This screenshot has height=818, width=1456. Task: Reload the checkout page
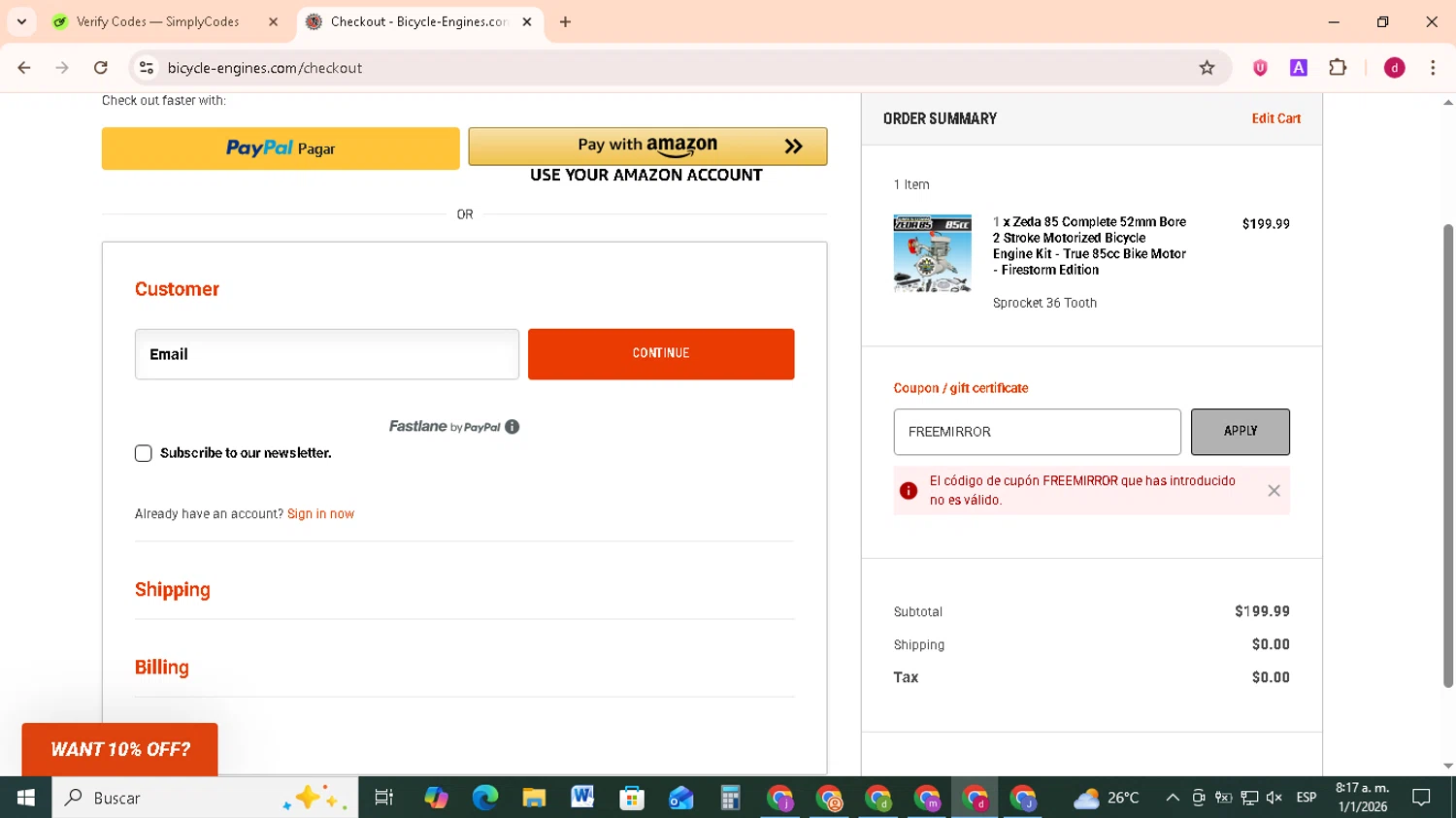point(101,68)
